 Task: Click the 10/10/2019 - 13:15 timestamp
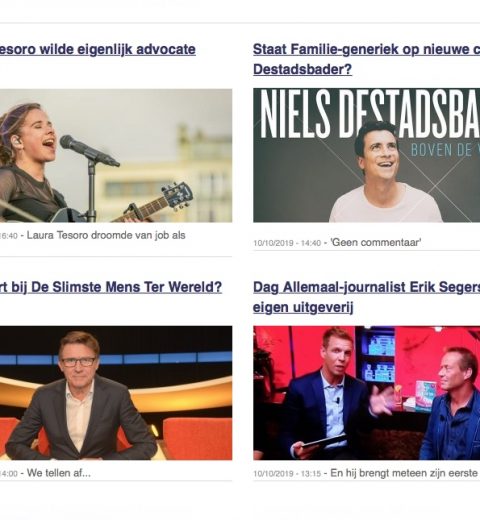click(287, 474)
